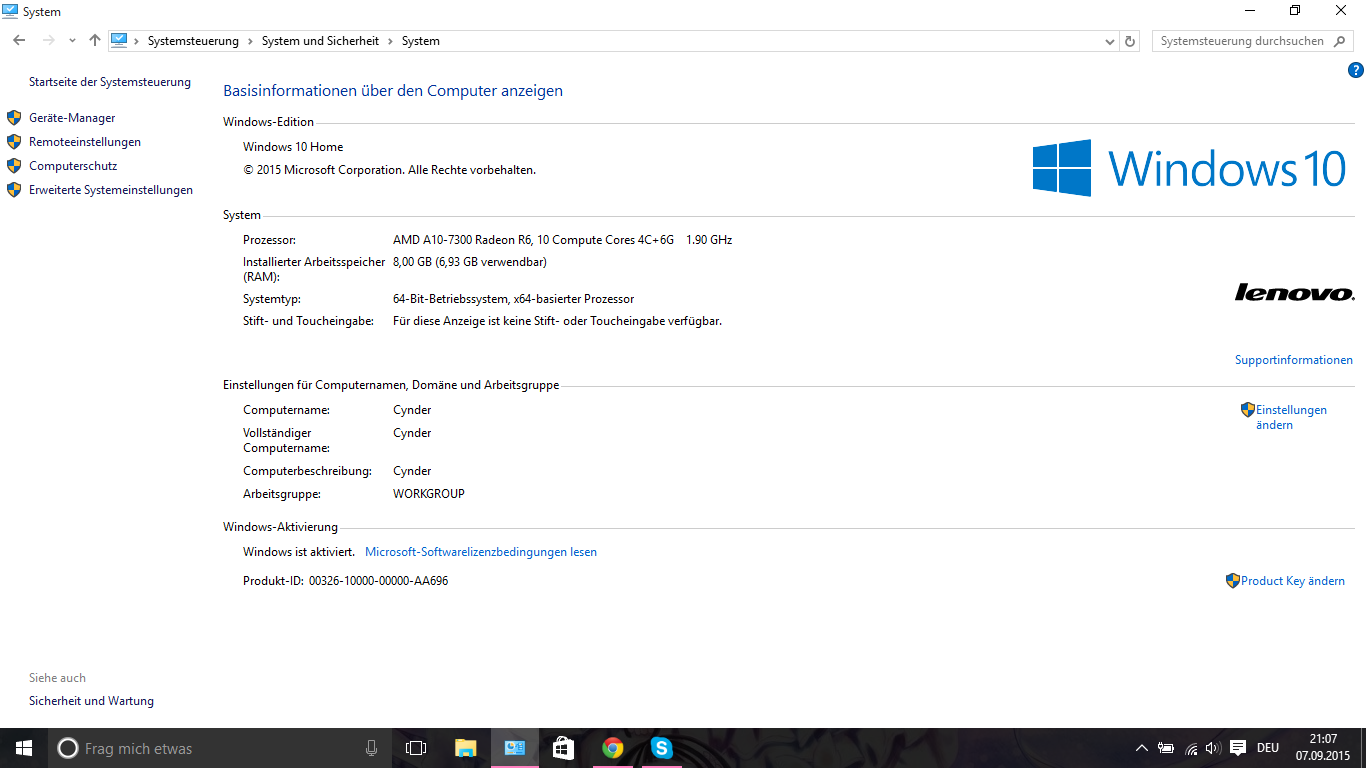
Task: Open help via blue question mark
Action: point(1356,70)
